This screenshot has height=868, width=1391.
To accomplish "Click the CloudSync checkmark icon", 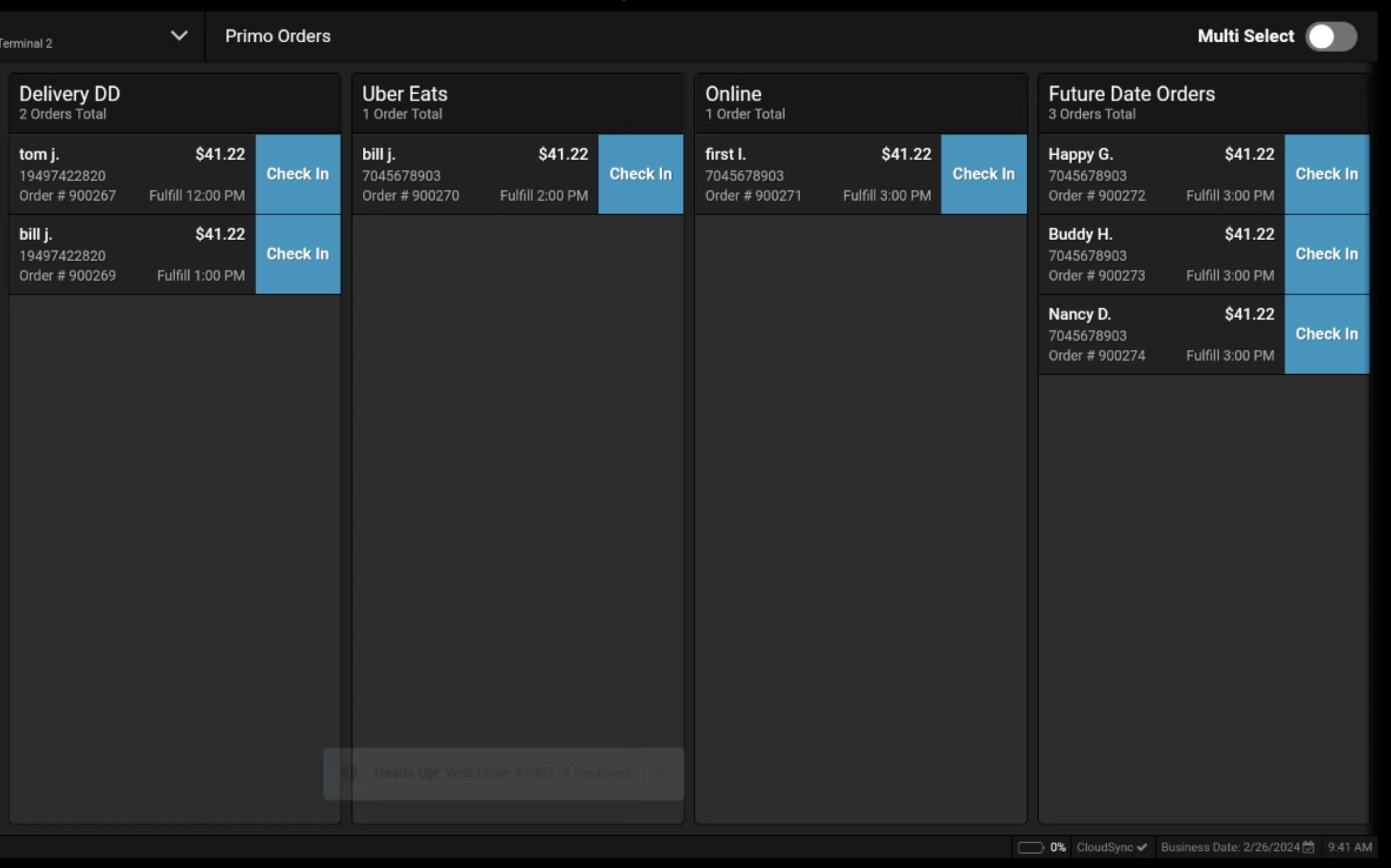I will (x=1142, y=847).
